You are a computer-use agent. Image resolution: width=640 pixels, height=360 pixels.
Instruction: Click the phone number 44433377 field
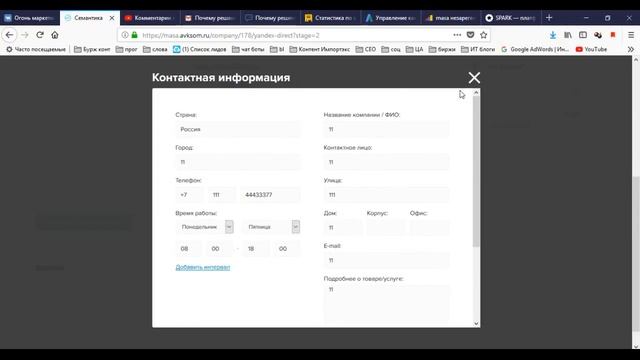tap(270, 195)
